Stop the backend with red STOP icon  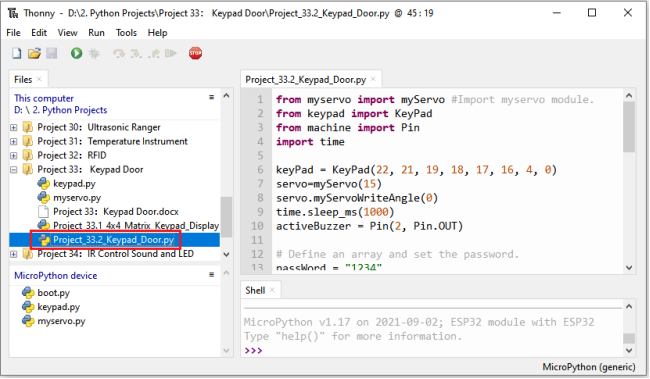195,53
